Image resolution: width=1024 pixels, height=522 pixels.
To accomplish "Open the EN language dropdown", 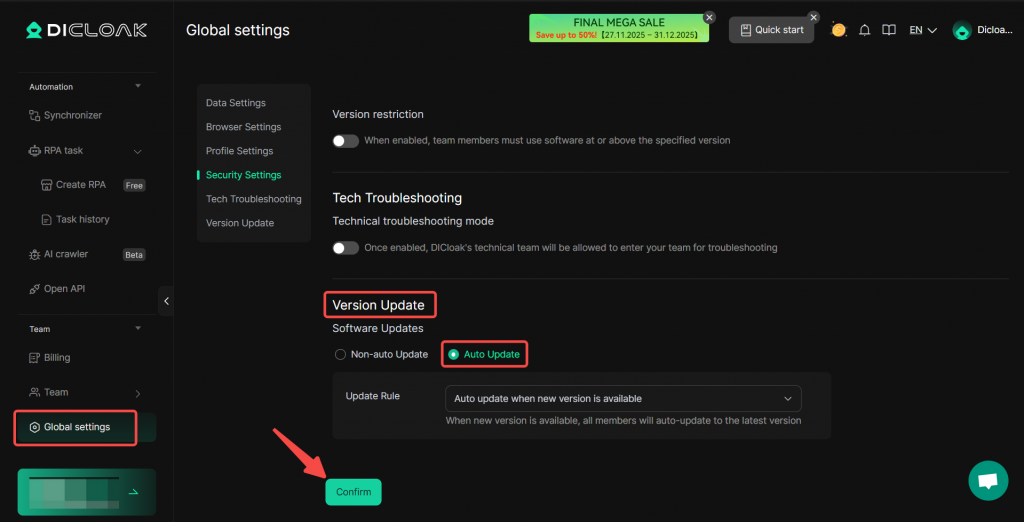I will (922, 30).
